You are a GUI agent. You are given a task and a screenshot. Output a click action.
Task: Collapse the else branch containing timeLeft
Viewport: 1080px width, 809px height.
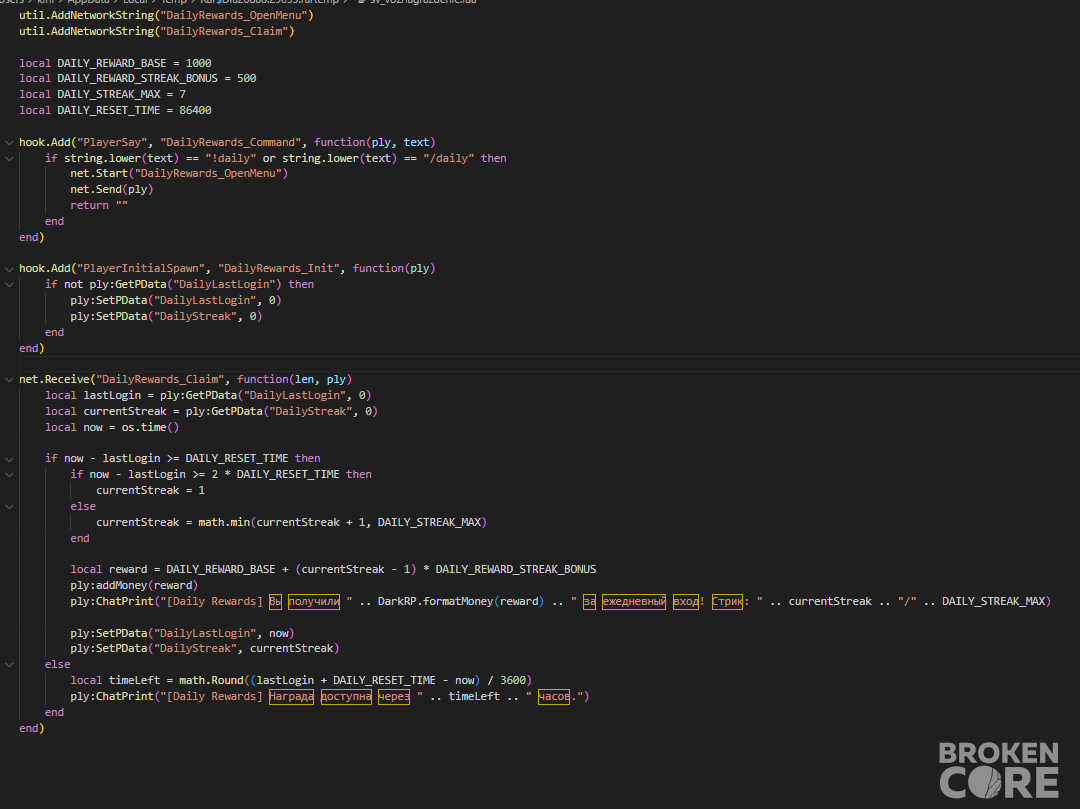pyautogui.click(x=9, y=664)
